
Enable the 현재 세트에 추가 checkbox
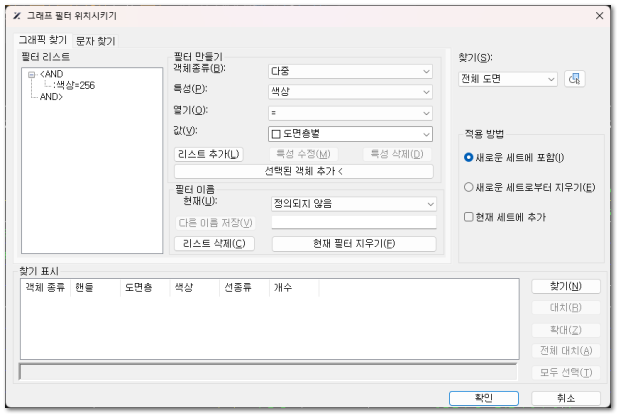tap(469, 217)
